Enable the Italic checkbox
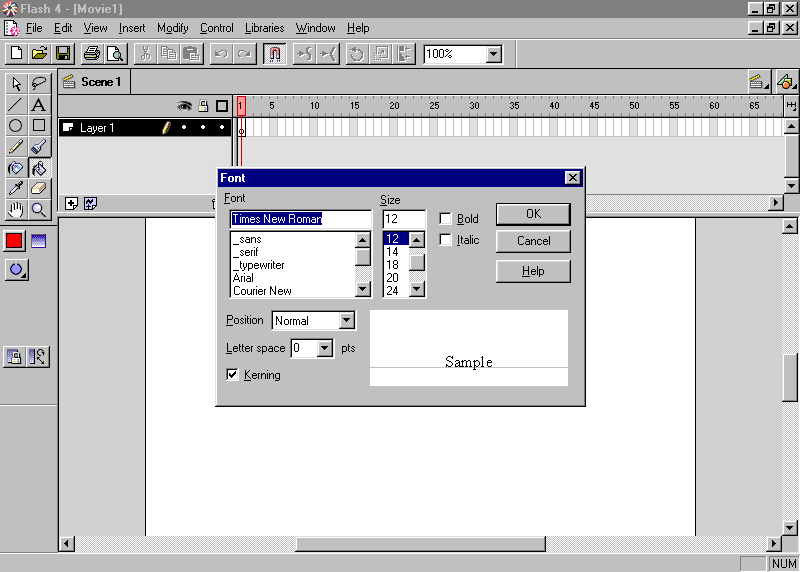Image resolution: width=800 pixels, height=572 pixels. [x=445, y=240]
